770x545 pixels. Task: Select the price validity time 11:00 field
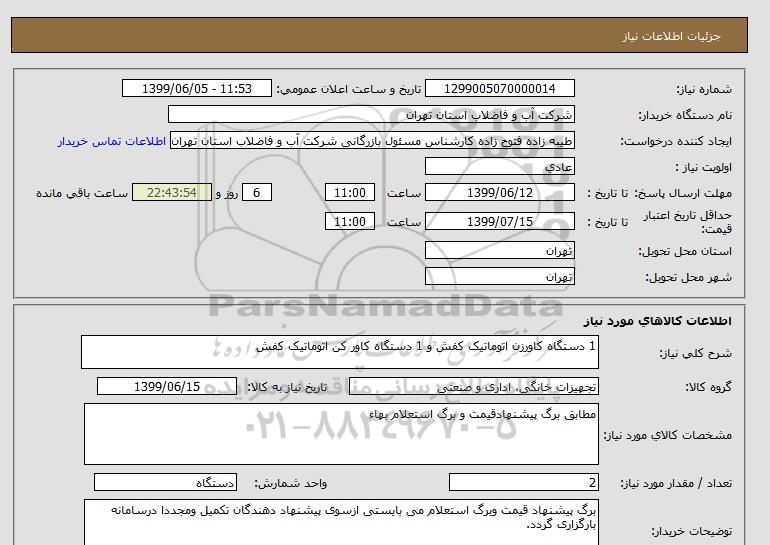(x=350, y=221)
